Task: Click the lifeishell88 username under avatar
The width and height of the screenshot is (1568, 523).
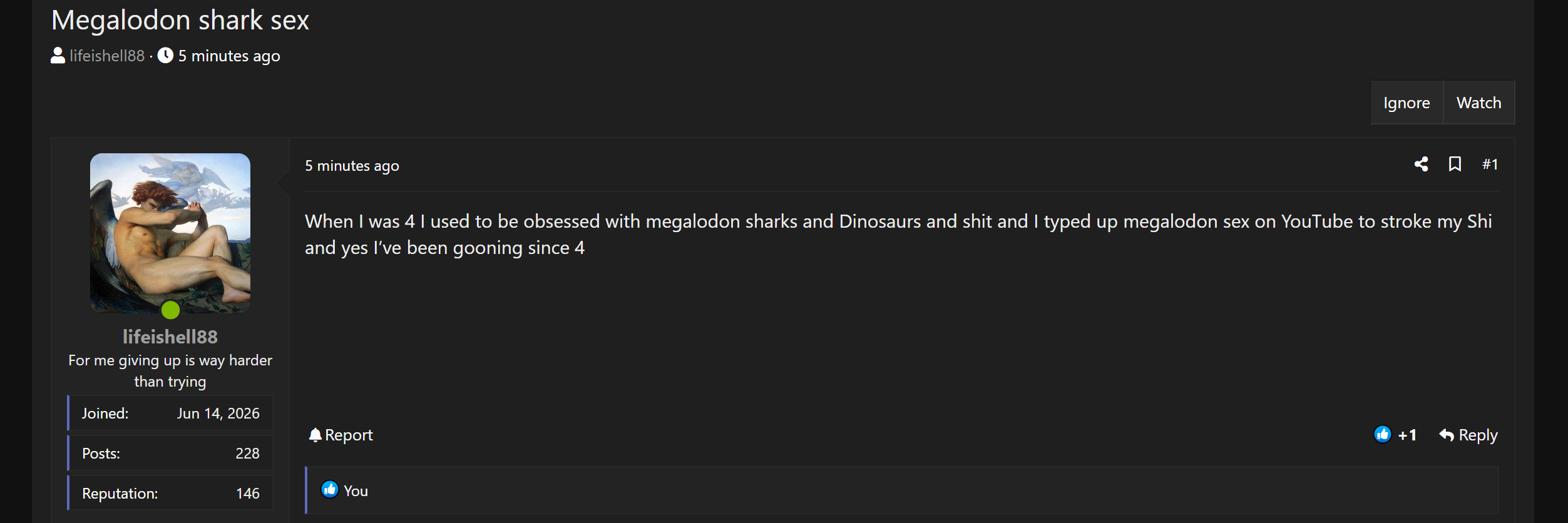Action: (x=170, y=337)
